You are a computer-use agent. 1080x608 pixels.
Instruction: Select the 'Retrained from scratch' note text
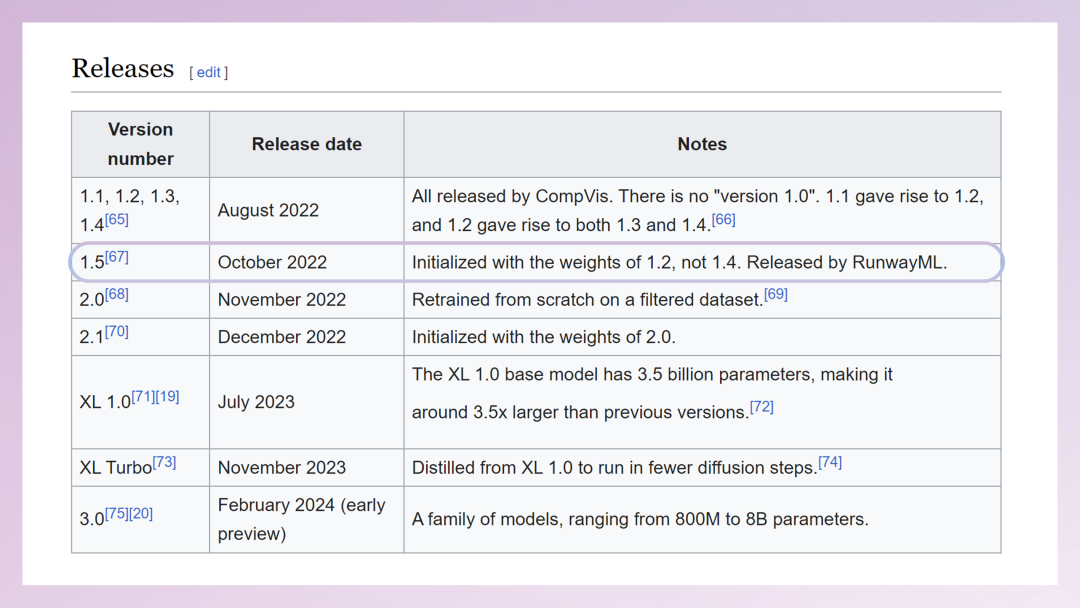pyautogui.click(x=588, y=300)
